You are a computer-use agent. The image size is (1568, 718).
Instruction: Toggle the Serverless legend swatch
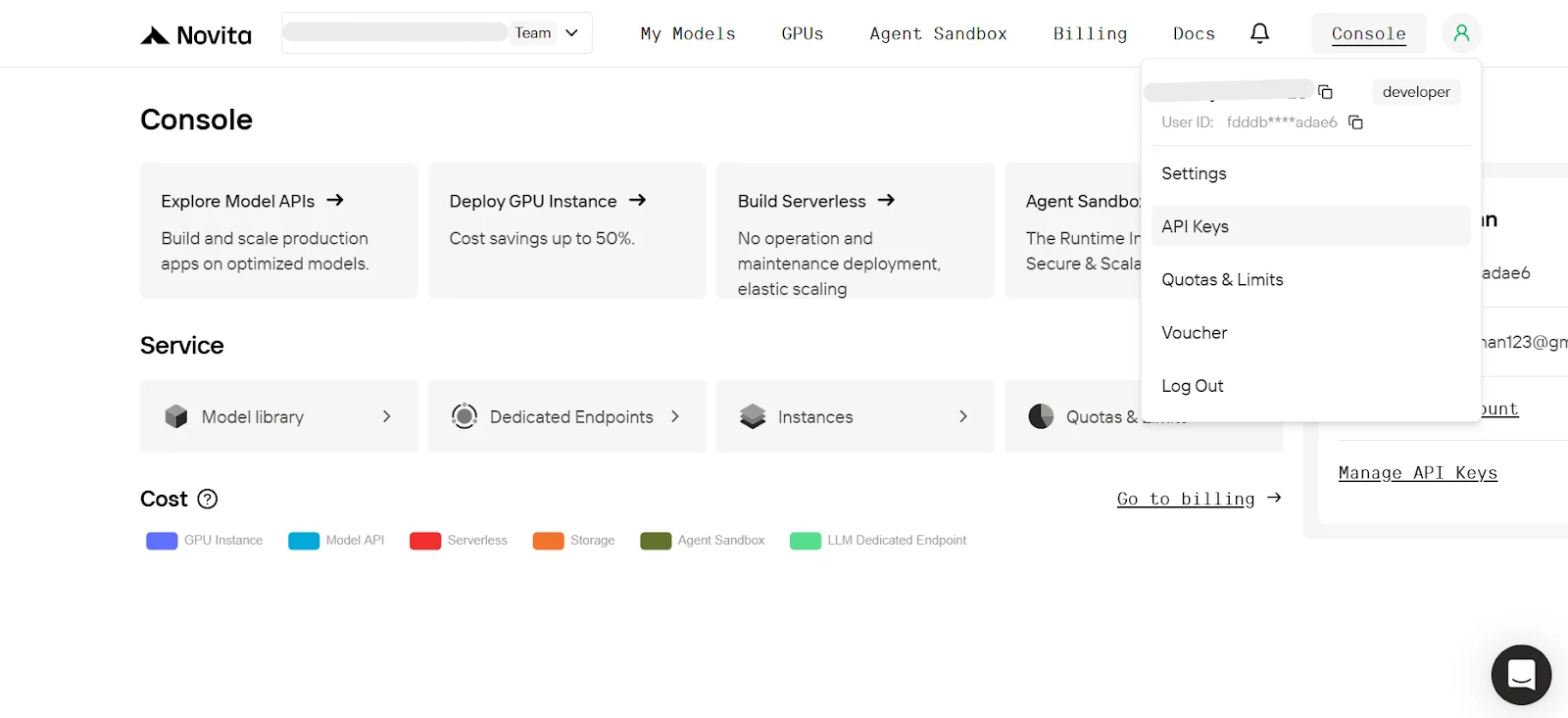click(425, 541)
